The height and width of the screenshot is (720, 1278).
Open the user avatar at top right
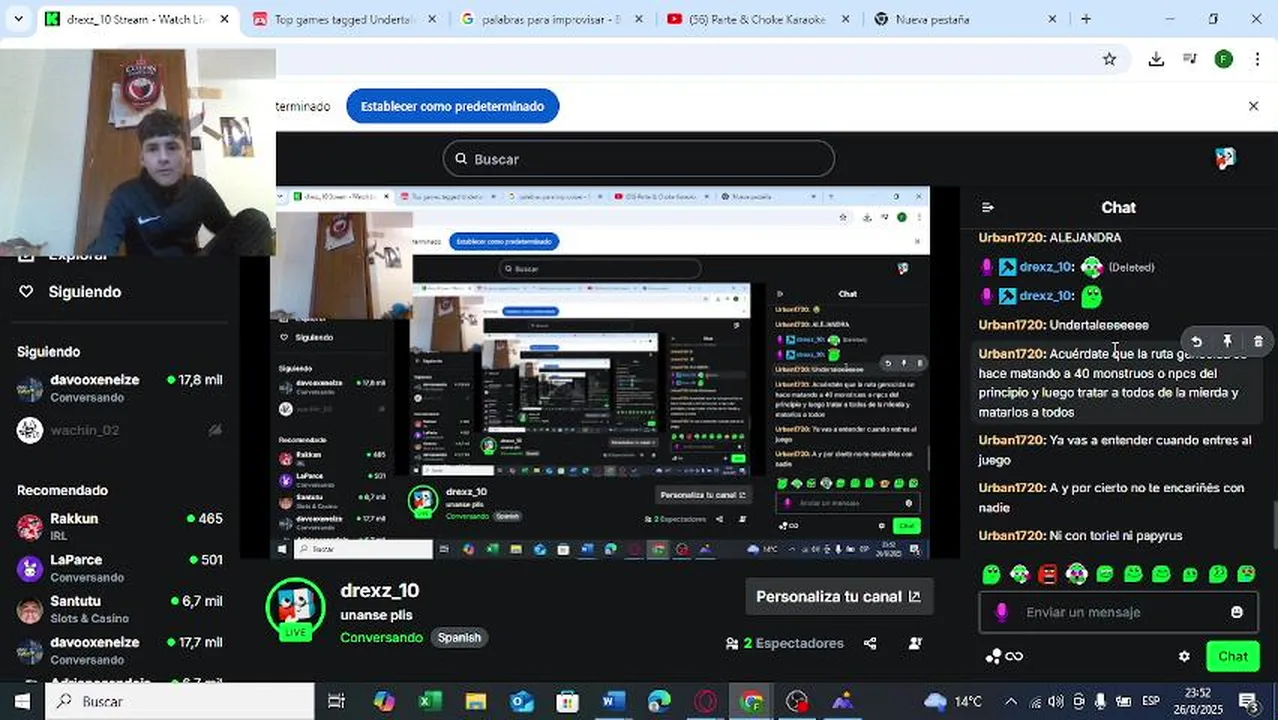tap(1225, 158)
